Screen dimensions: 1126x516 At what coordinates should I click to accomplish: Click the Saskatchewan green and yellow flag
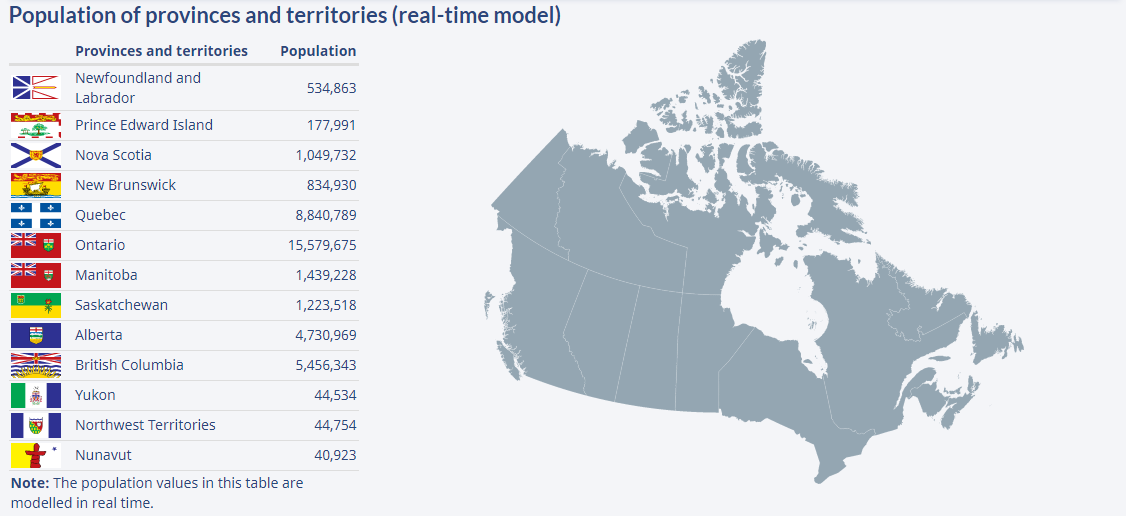tap(36, 306)
